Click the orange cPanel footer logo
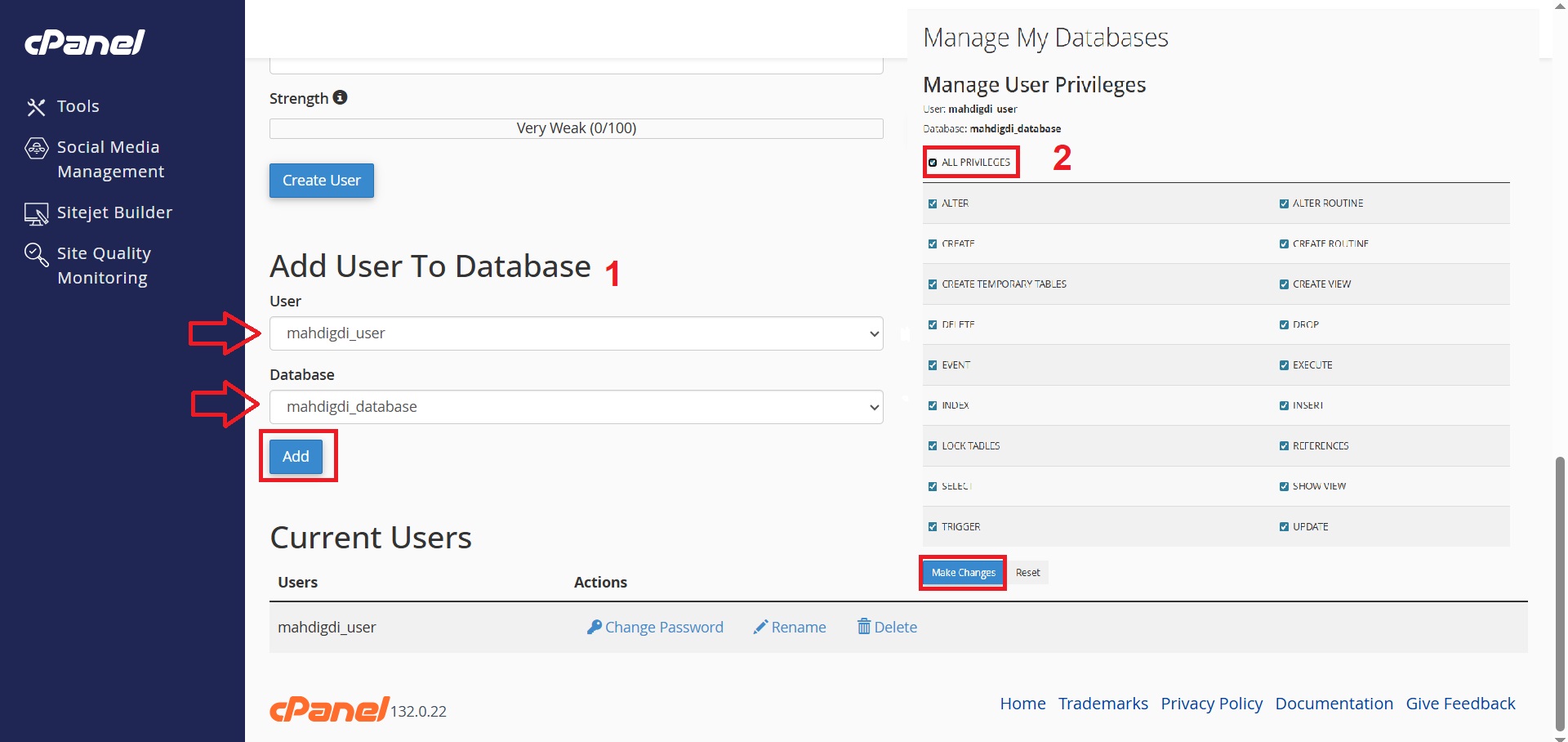The height and width of the screenshot is (742, 1568). point(330,709)
